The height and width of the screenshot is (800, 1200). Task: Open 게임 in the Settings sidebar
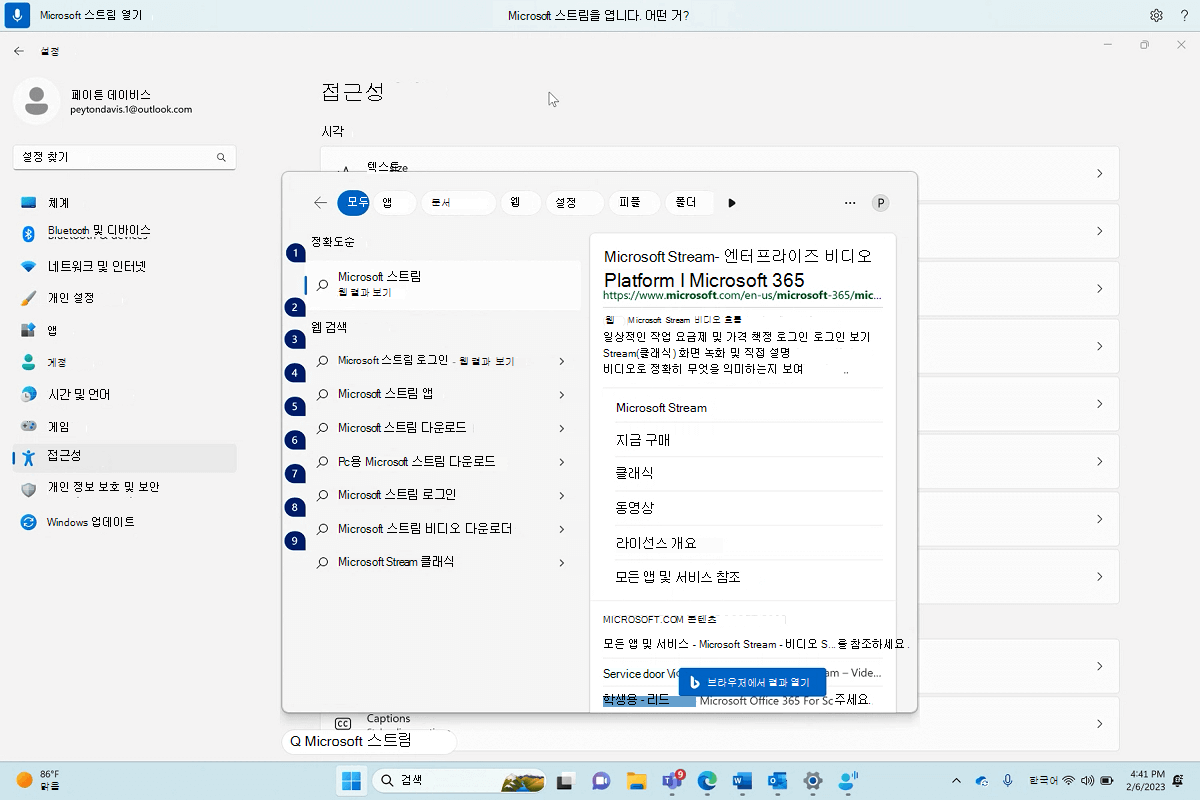124,426
